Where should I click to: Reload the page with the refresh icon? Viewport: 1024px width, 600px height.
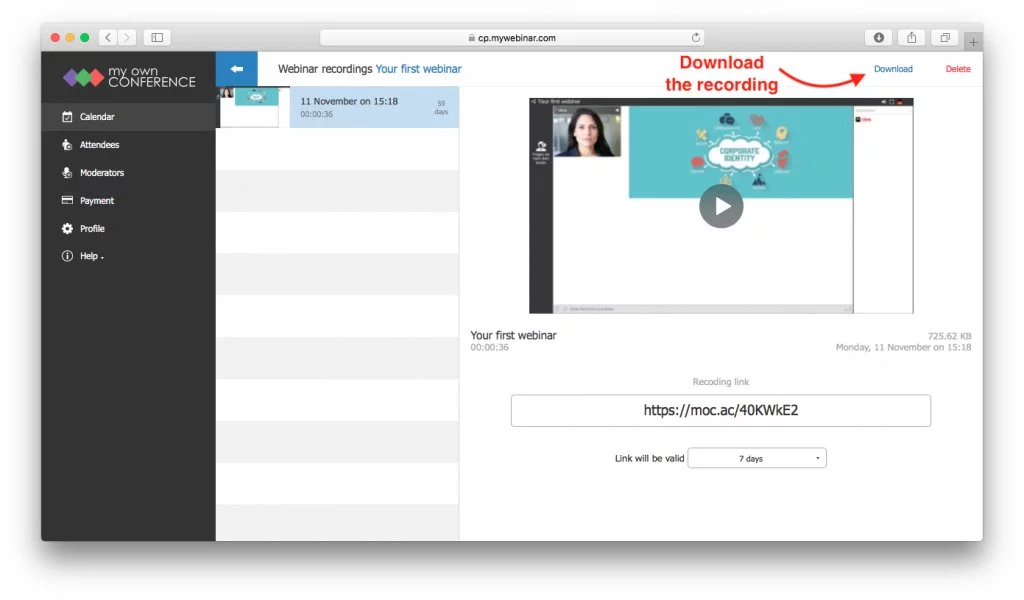[696, 37]
